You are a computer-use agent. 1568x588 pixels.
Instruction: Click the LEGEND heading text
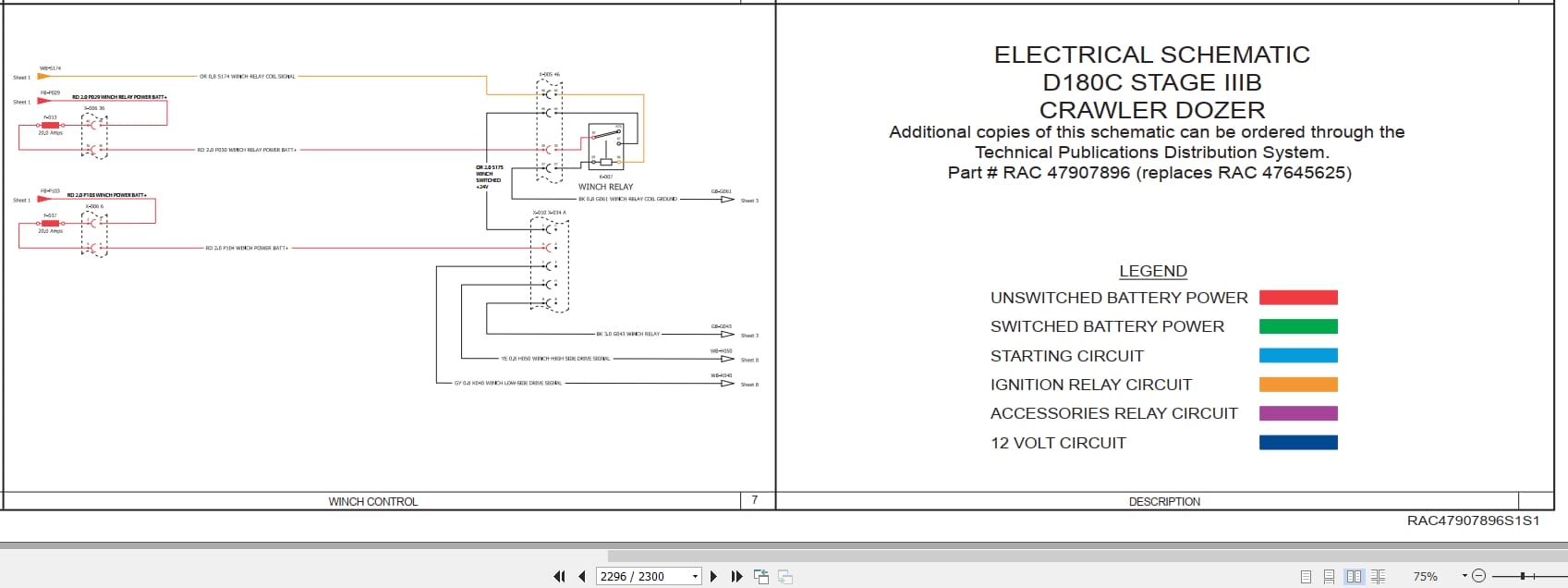(1153, 271)
